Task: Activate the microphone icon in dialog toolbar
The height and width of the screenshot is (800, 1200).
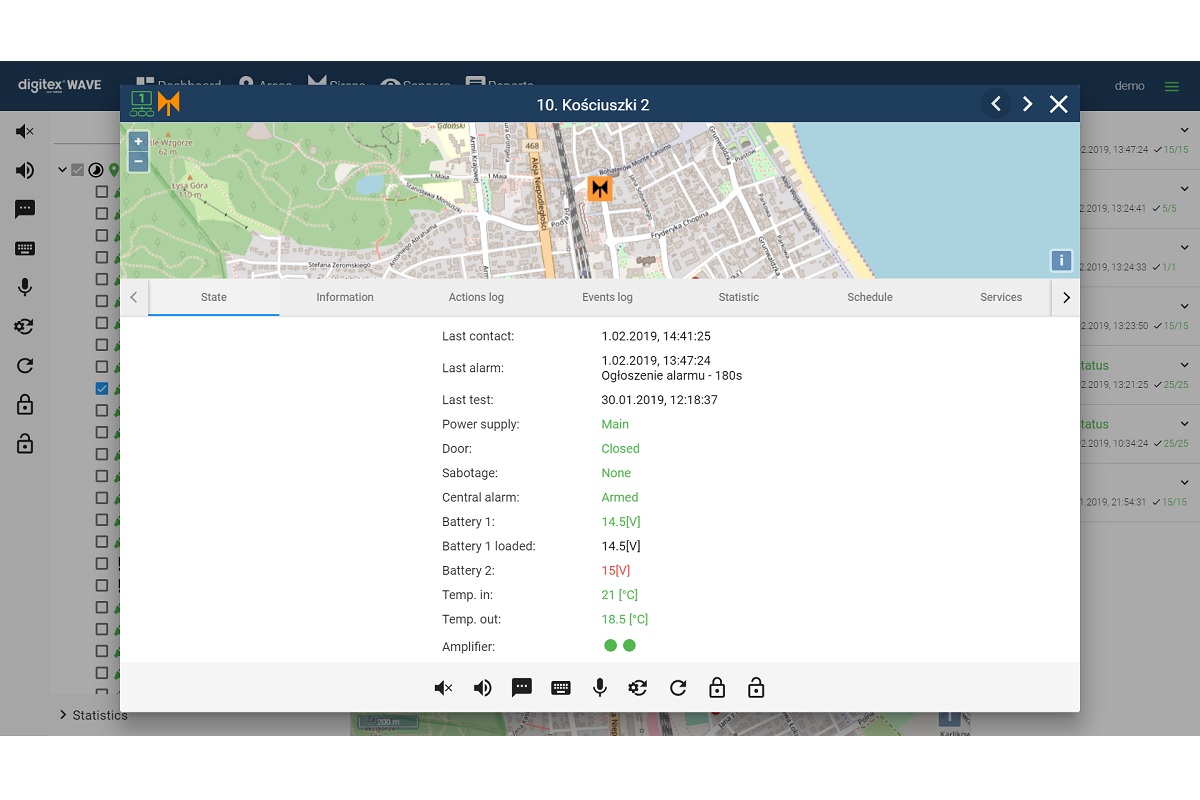Action: (600, 688)
